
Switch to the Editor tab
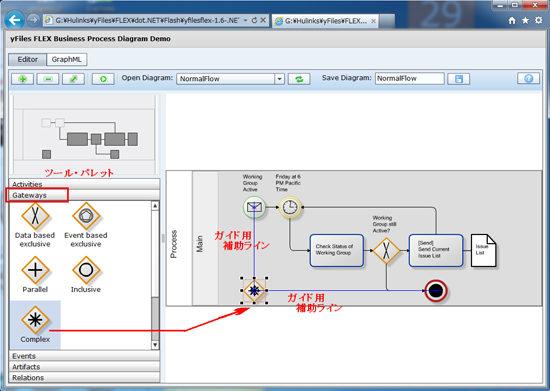pyautogui.click(x=27, y=59)
